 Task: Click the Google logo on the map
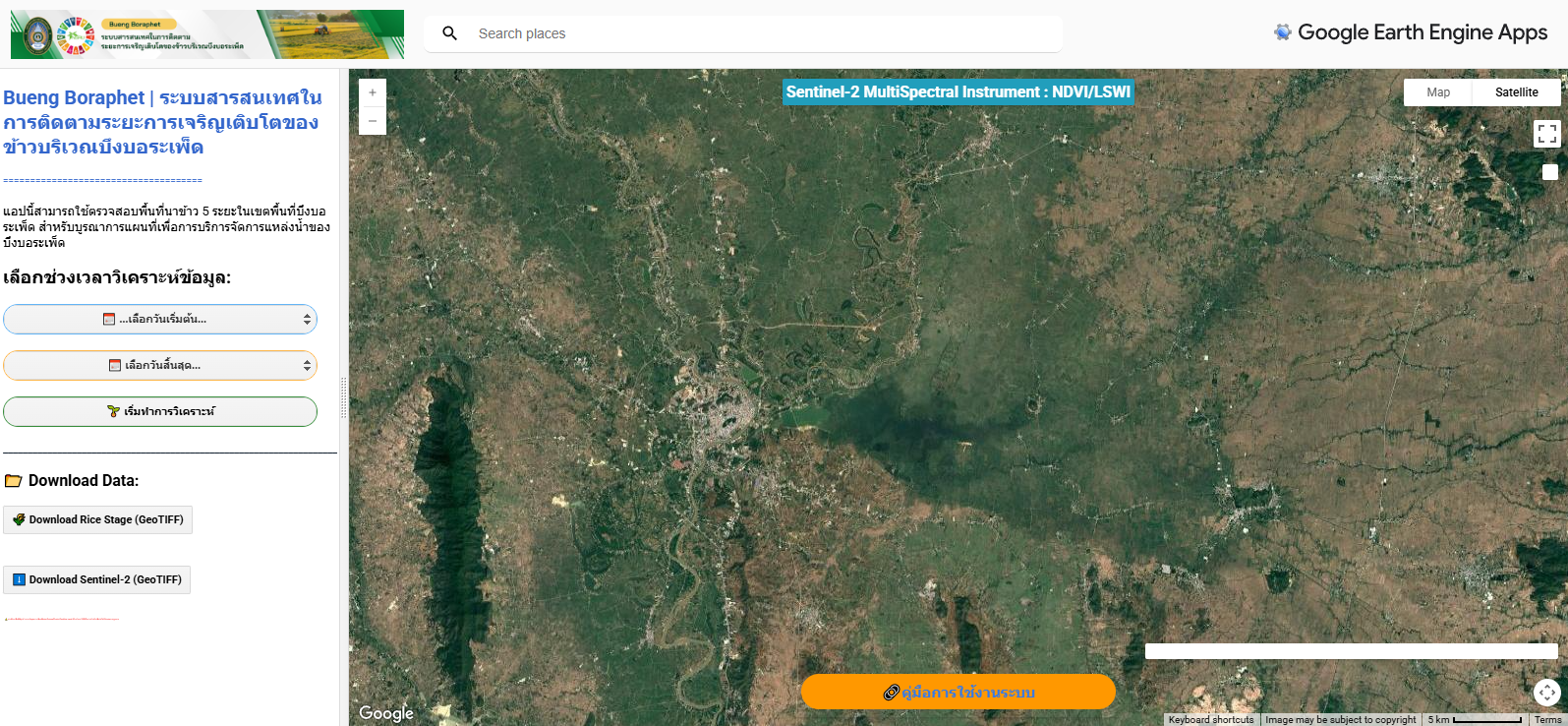point(385,713)
